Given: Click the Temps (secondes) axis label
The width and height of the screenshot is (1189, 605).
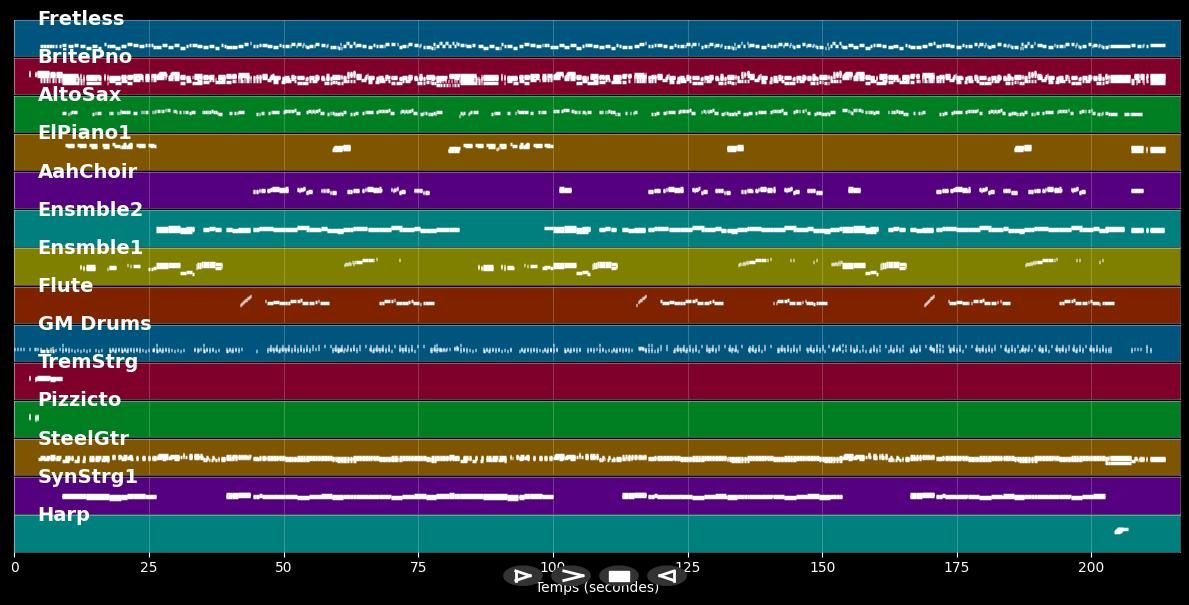Looking at the screenshot, I should point(597,589).
